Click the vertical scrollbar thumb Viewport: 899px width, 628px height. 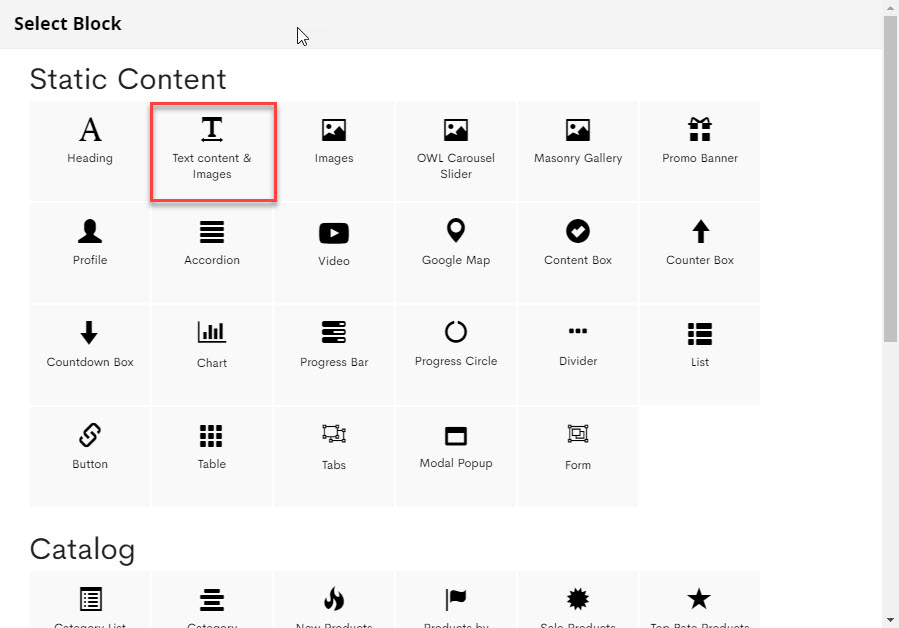[x=890, y=179]
